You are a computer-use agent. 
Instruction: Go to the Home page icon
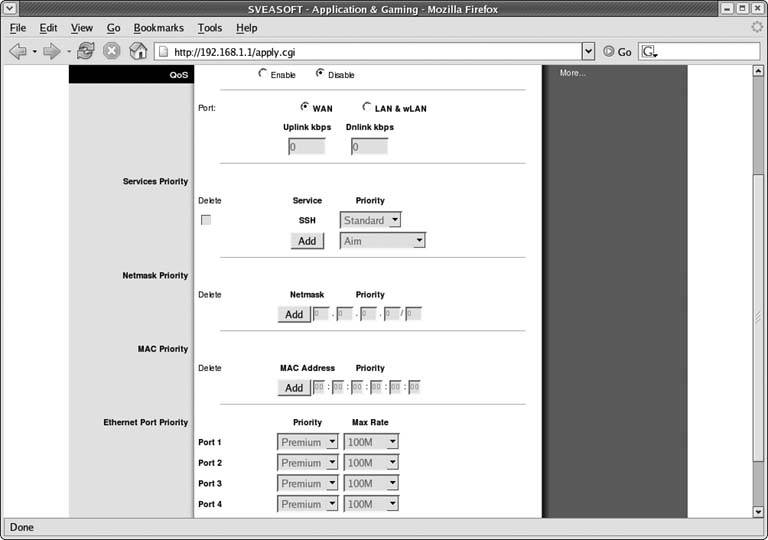coord(139,51)
